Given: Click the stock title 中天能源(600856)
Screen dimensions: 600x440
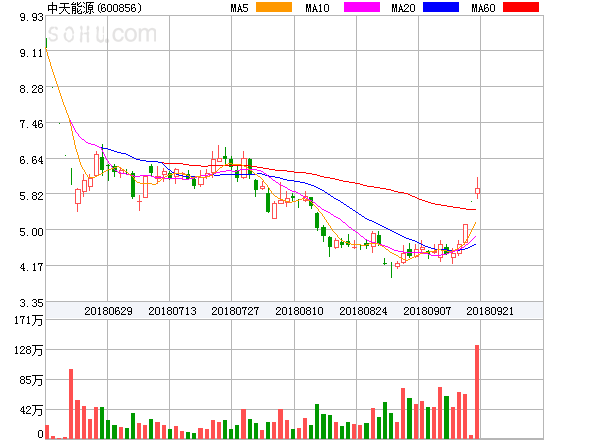Looking at the screenshot, I should [x=94, y=8].
